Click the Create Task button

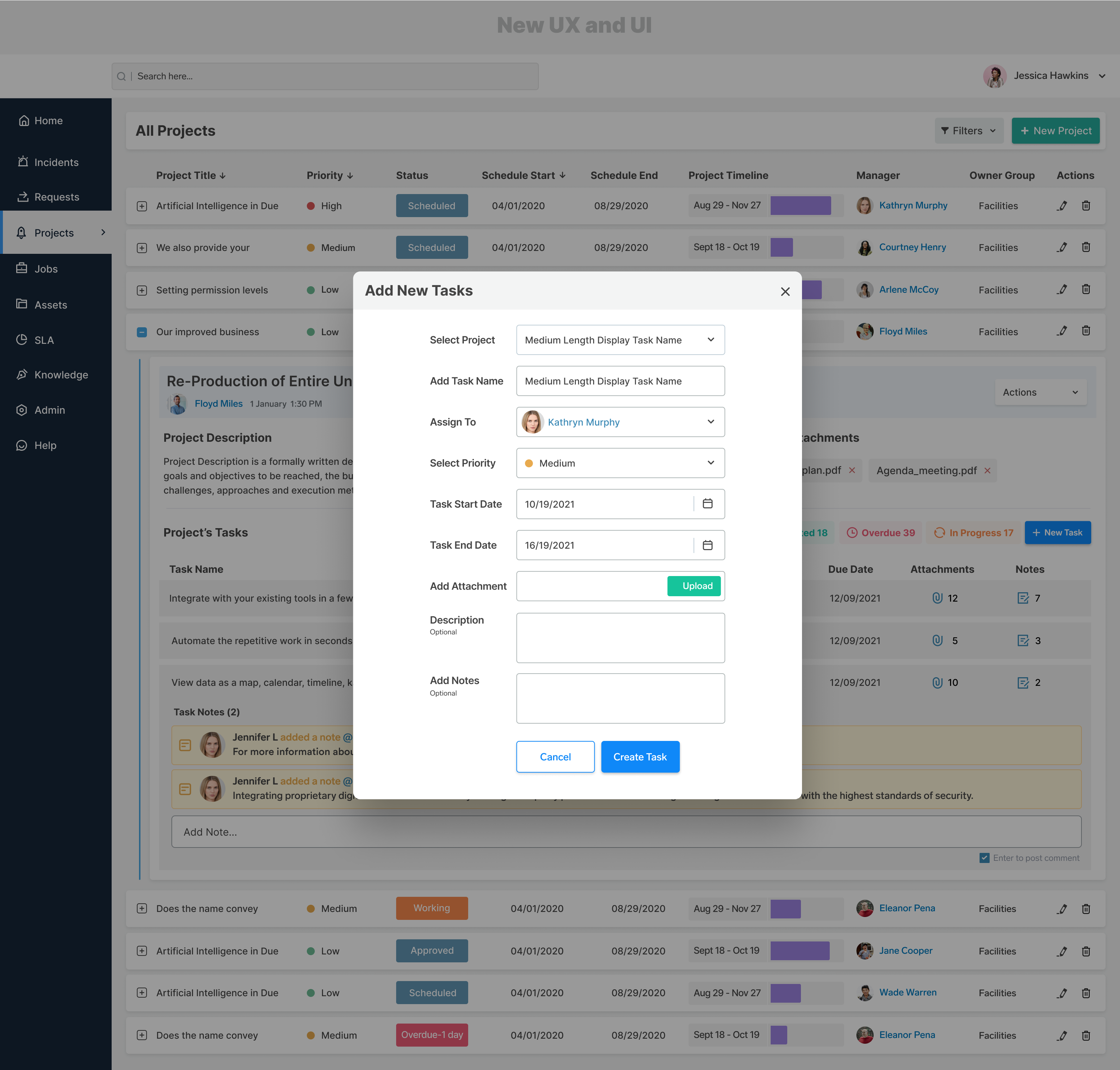click(x=640, y=757)
